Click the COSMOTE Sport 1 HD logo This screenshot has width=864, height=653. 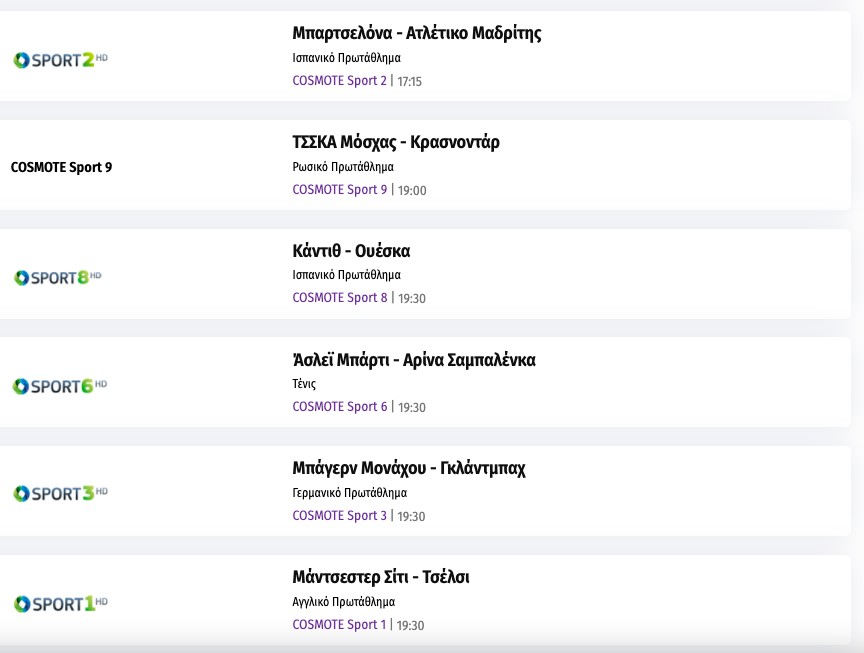point(60,603)
